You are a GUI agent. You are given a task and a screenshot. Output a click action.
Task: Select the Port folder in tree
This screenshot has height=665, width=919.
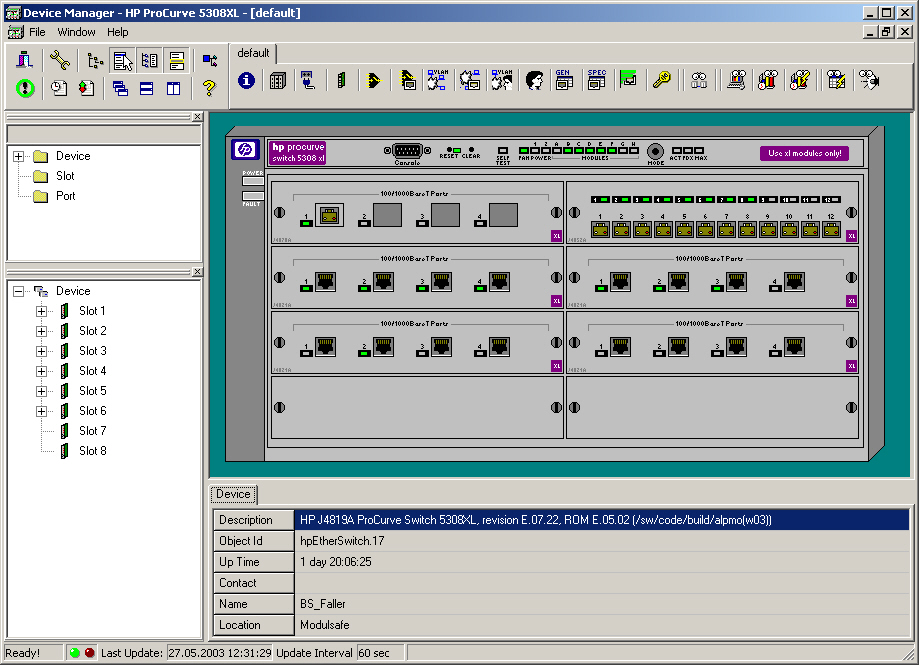pos(65,196)
